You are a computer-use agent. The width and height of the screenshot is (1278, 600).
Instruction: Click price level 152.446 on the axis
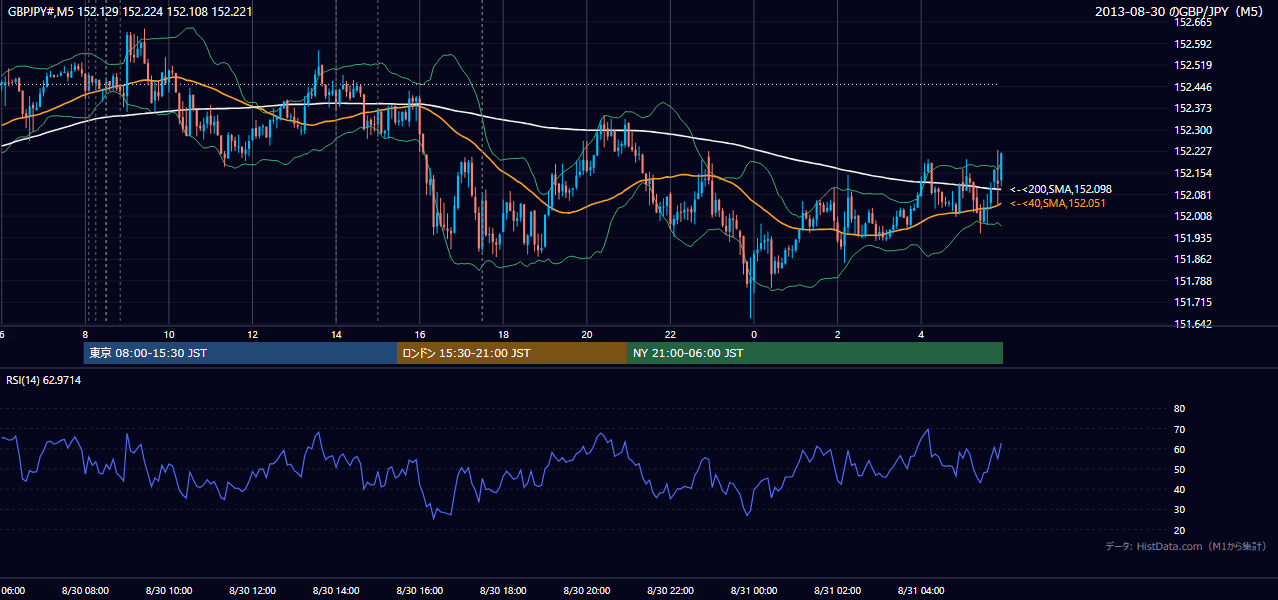1192,87
